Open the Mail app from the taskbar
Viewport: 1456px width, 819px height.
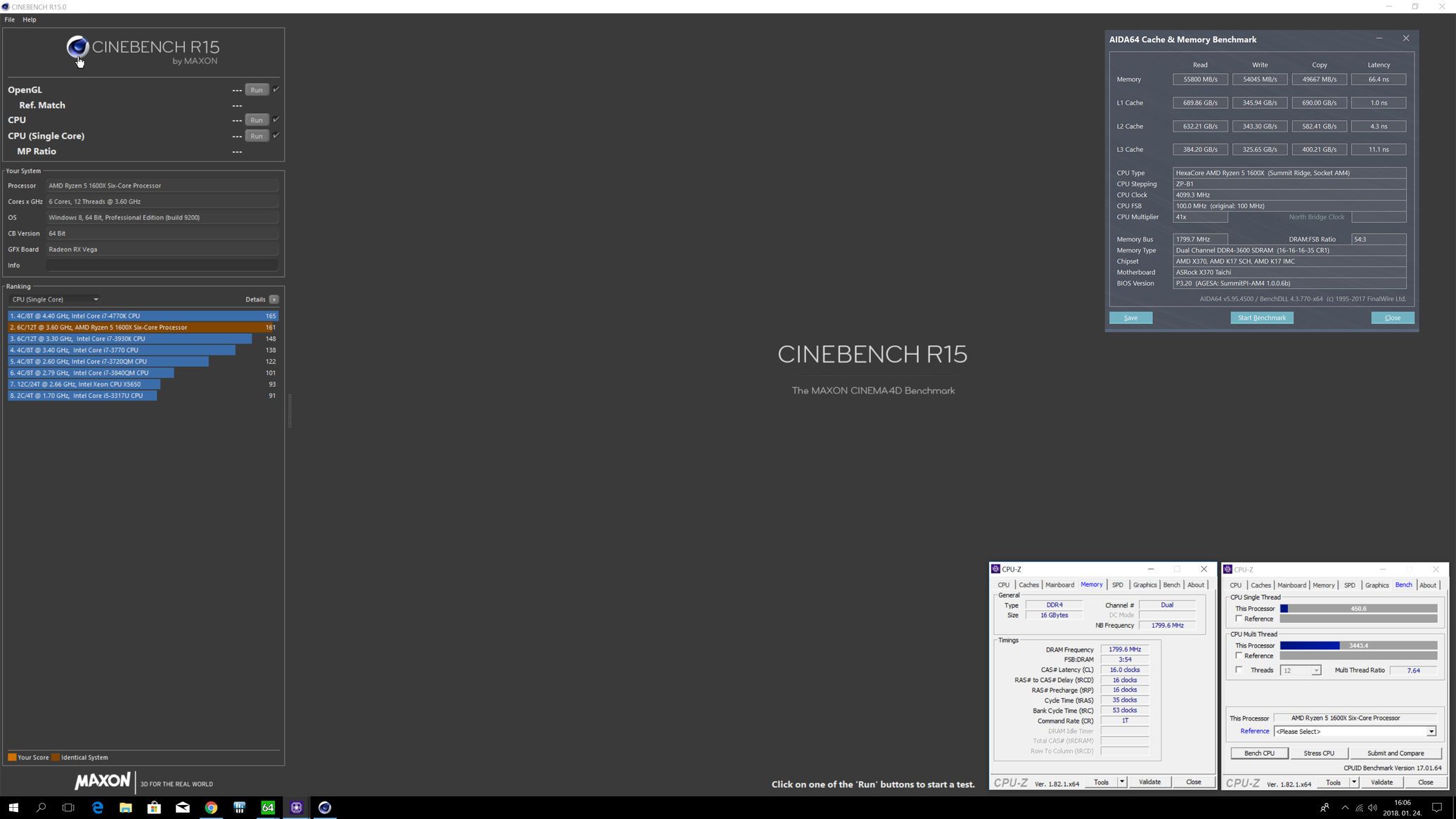[x=182, y=808]
